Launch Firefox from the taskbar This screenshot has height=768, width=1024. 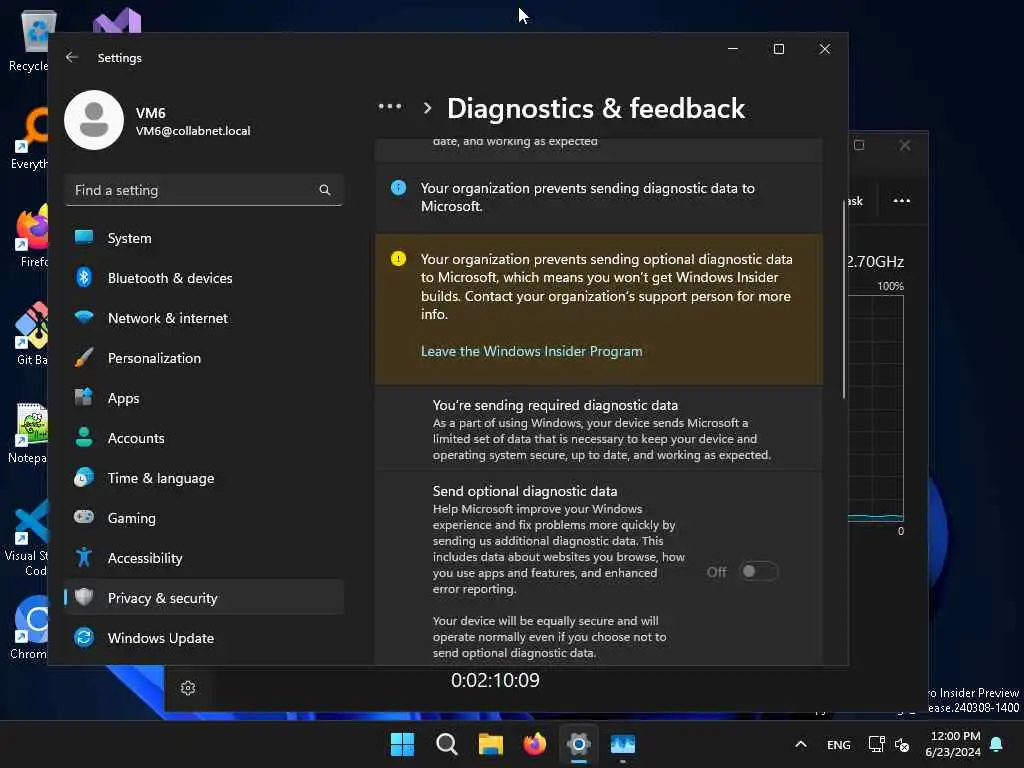coord(534,744)
